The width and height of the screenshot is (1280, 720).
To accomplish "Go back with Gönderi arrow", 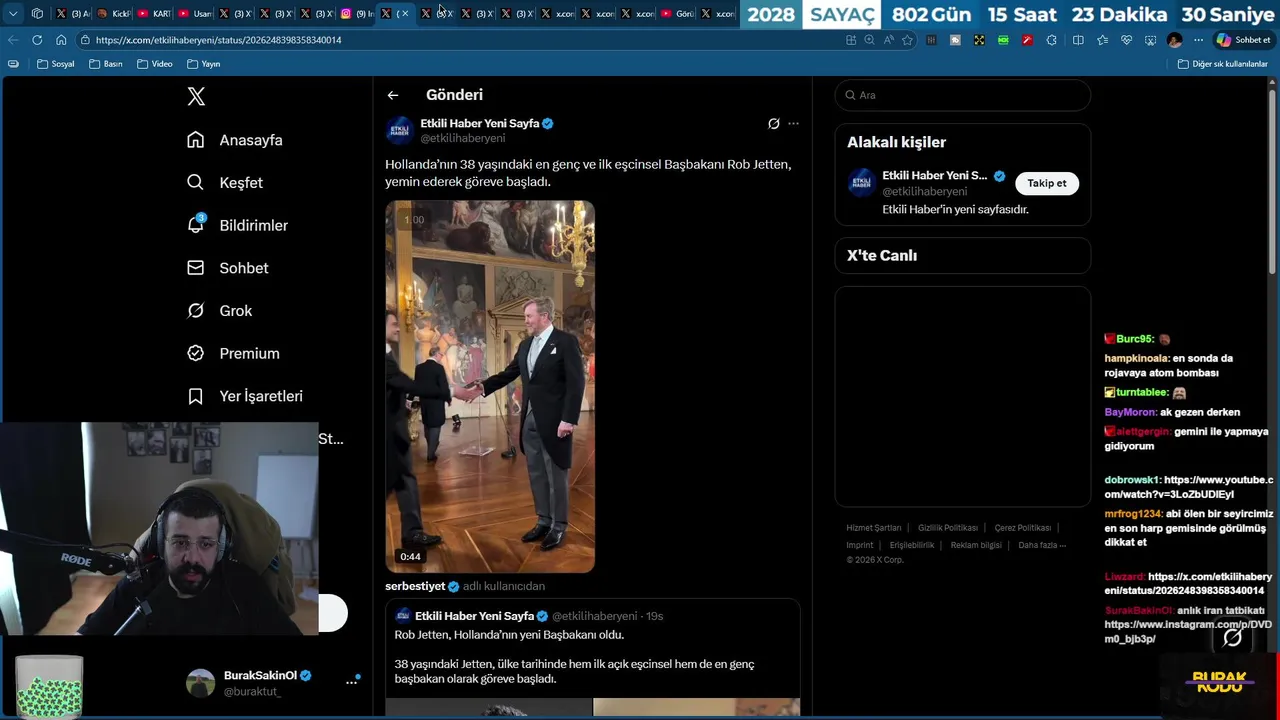I will (393, 95).
